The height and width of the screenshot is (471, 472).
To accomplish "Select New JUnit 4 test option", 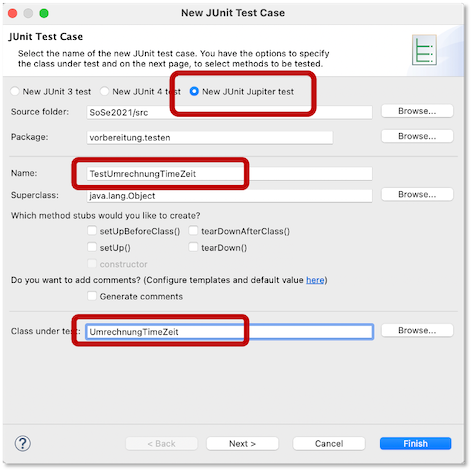I will 105,91.
